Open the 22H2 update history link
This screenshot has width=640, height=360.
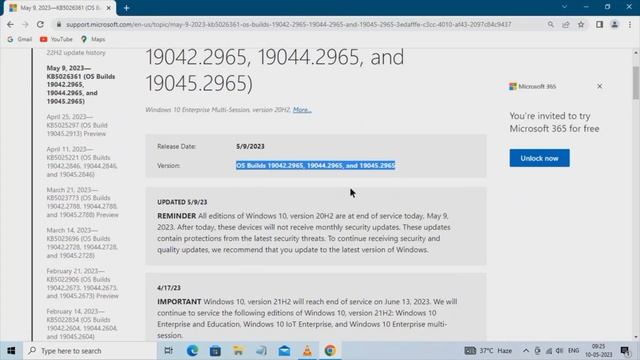76,53
